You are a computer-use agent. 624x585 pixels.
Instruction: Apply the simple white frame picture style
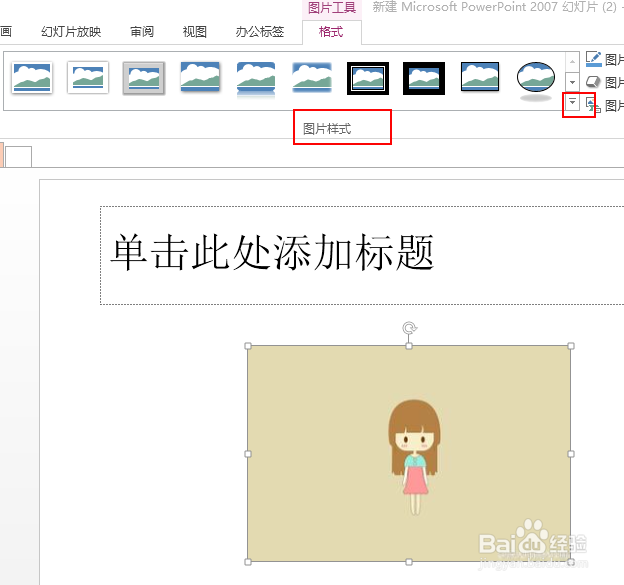click(32, 78)
